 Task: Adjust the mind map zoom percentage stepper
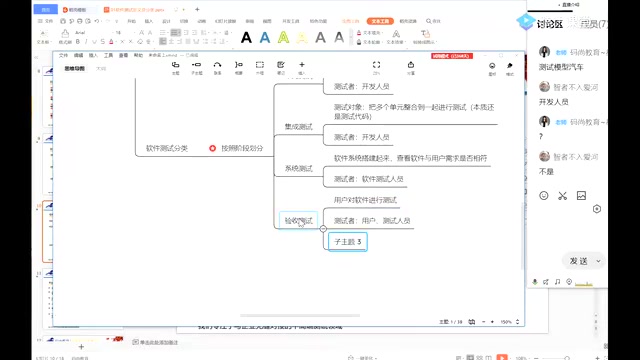click(518, 322)
